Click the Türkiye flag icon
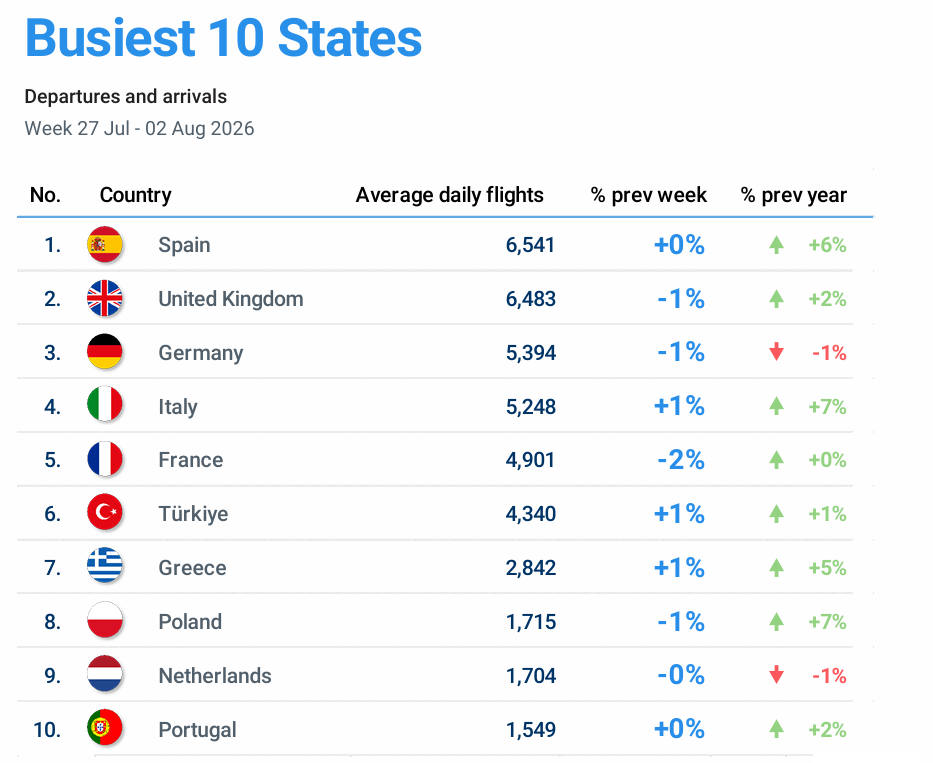This screenshot has height=763, width=933. [x=105, y=512]
